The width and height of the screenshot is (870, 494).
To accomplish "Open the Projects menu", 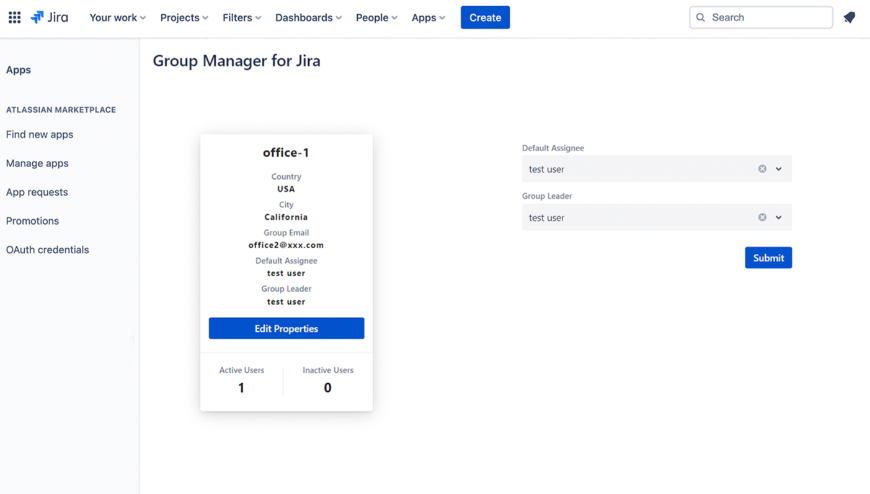I will (184, 17).
